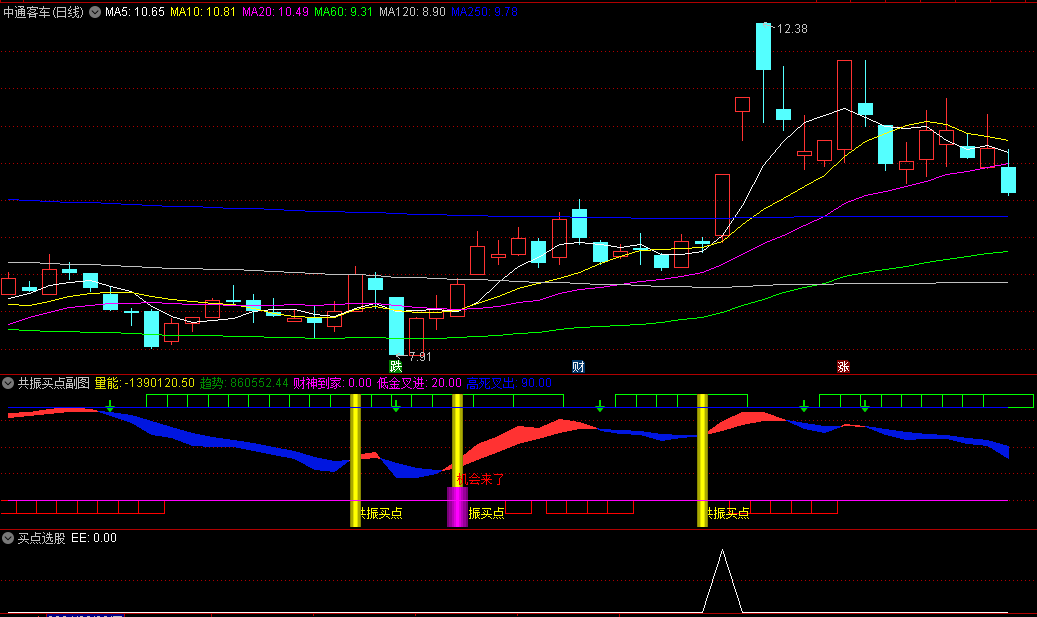This screenshot has width=1037, height=617.
Task: Click the red 涨 marker icon
Action: 843,367
